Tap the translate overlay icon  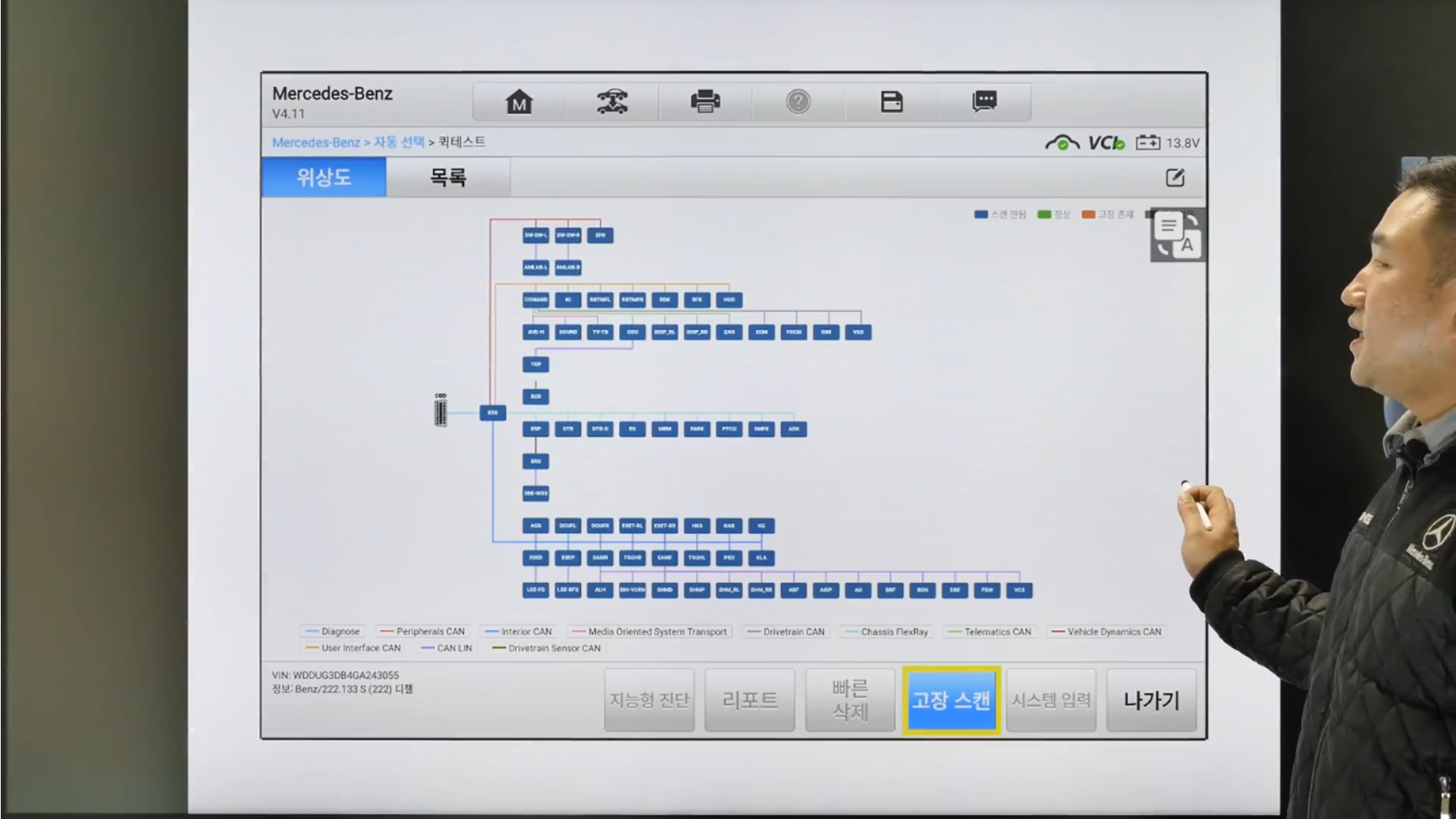tap(1178, 235)
